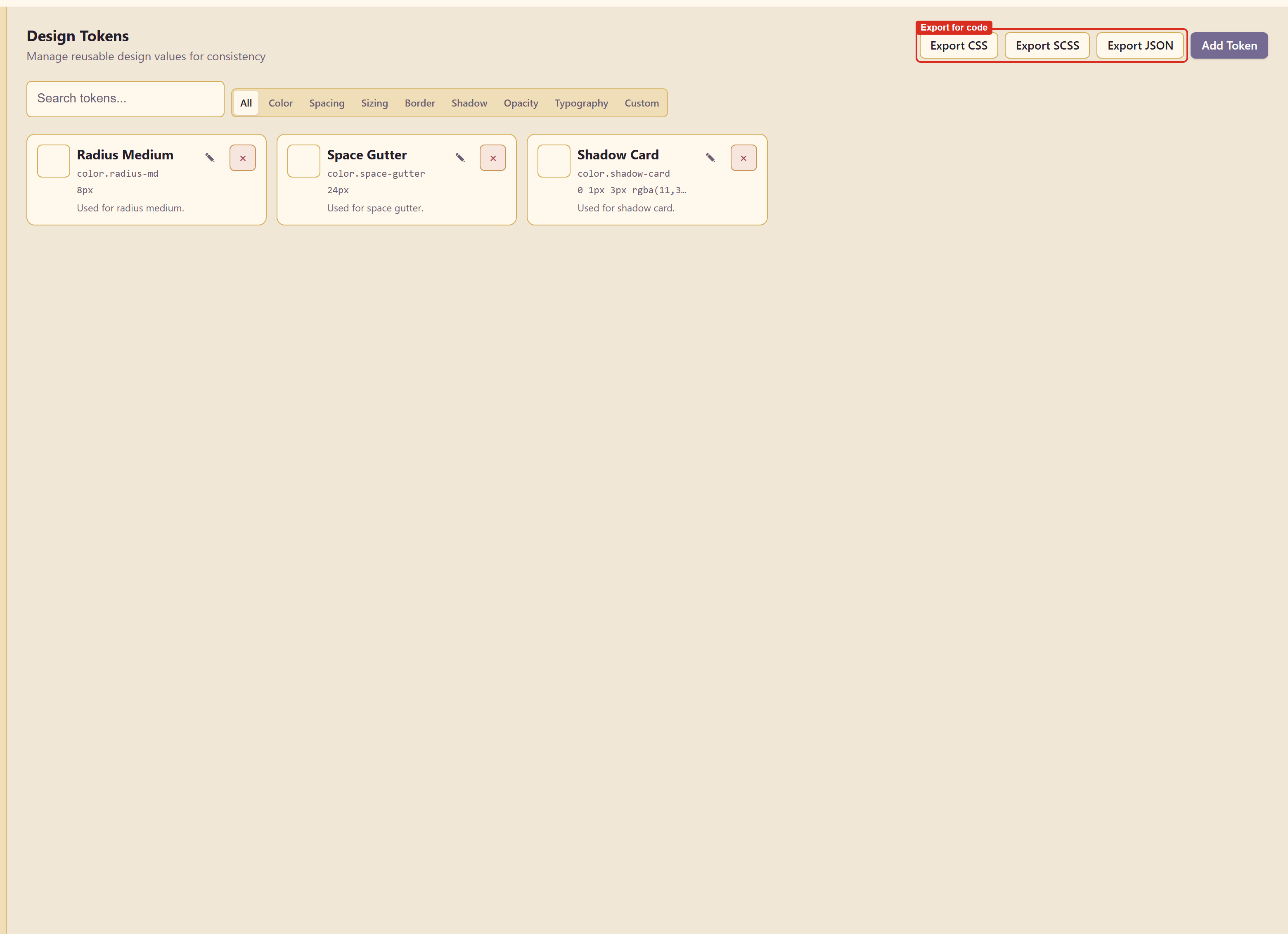Edit the Space Gutter token with pencil icon

[460, 158]
